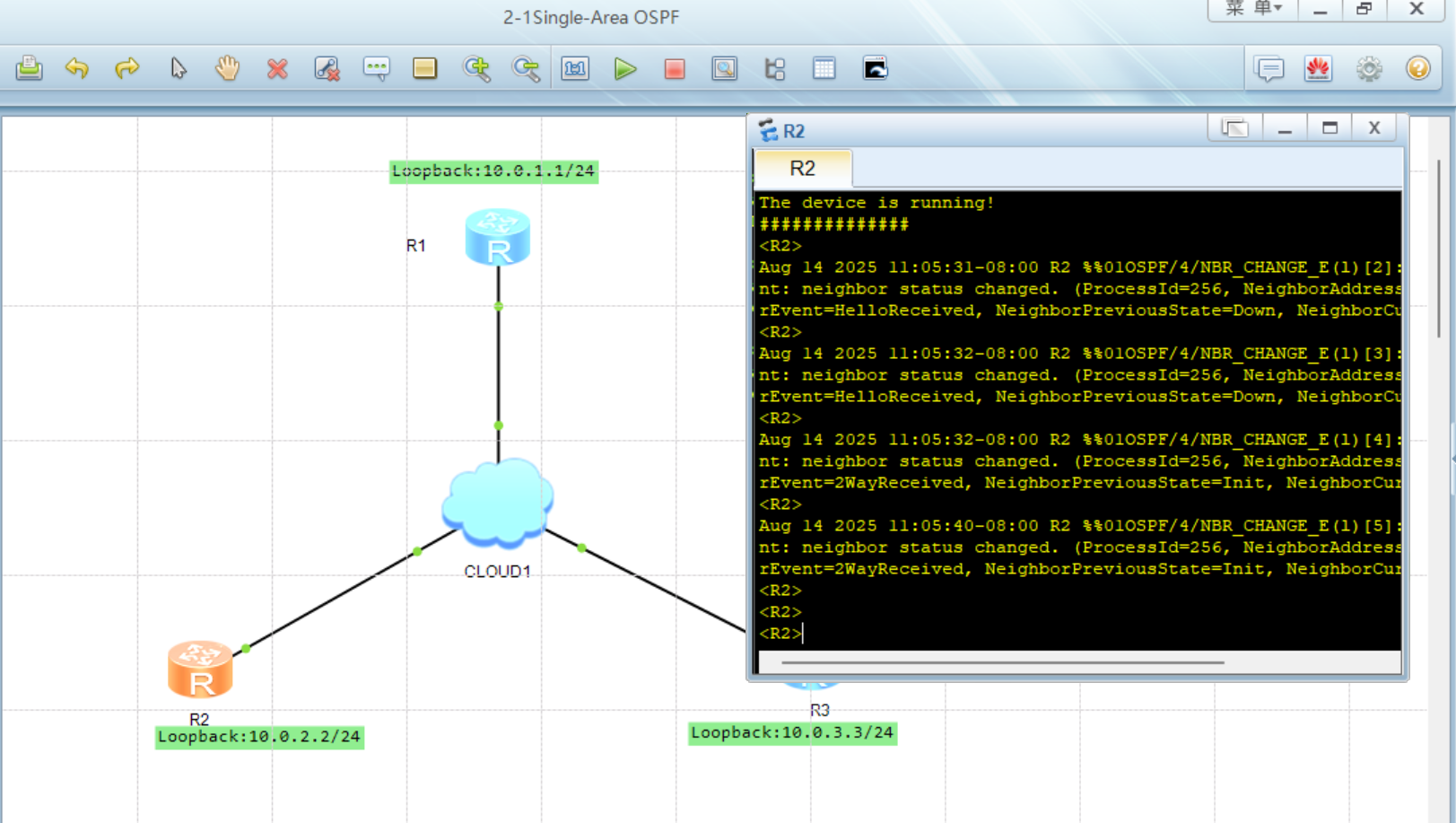Zoom in on the topology

[476, 68]
